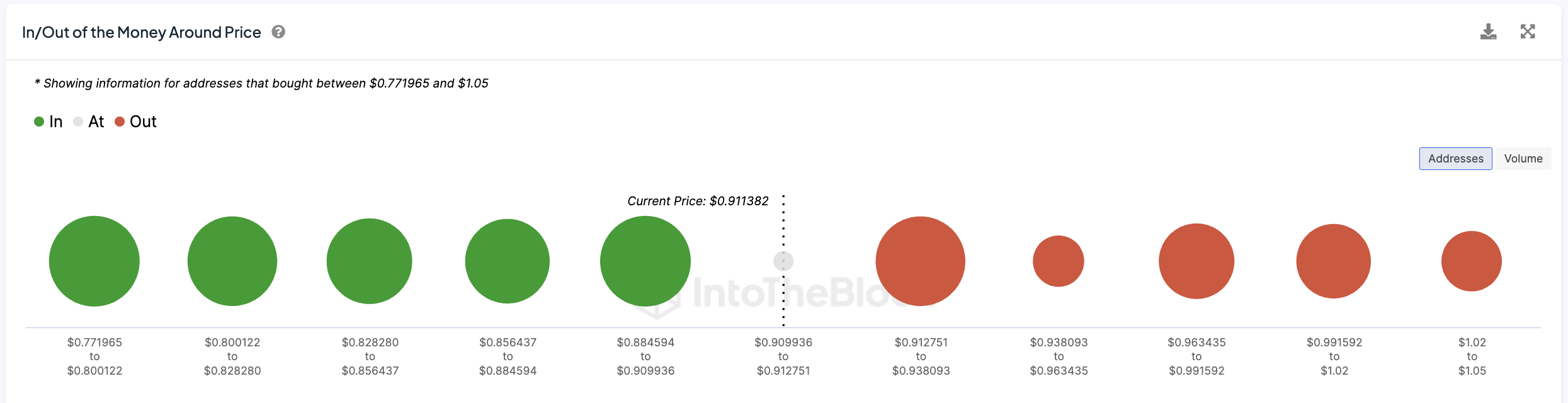Select red bubble for $0.963435 to $0.991592

point(1196,261)
